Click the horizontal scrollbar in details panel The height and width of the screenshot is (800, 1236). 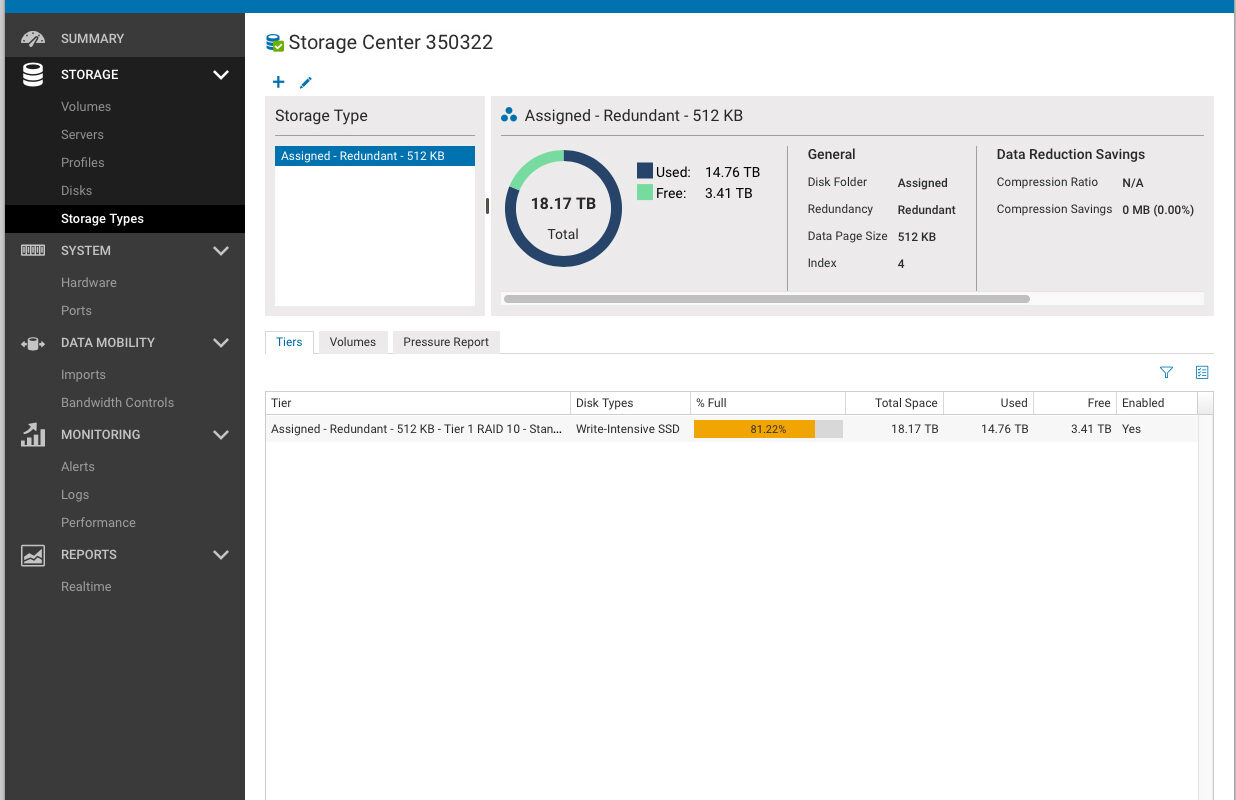pyautogui.click(x=766, y=299)
